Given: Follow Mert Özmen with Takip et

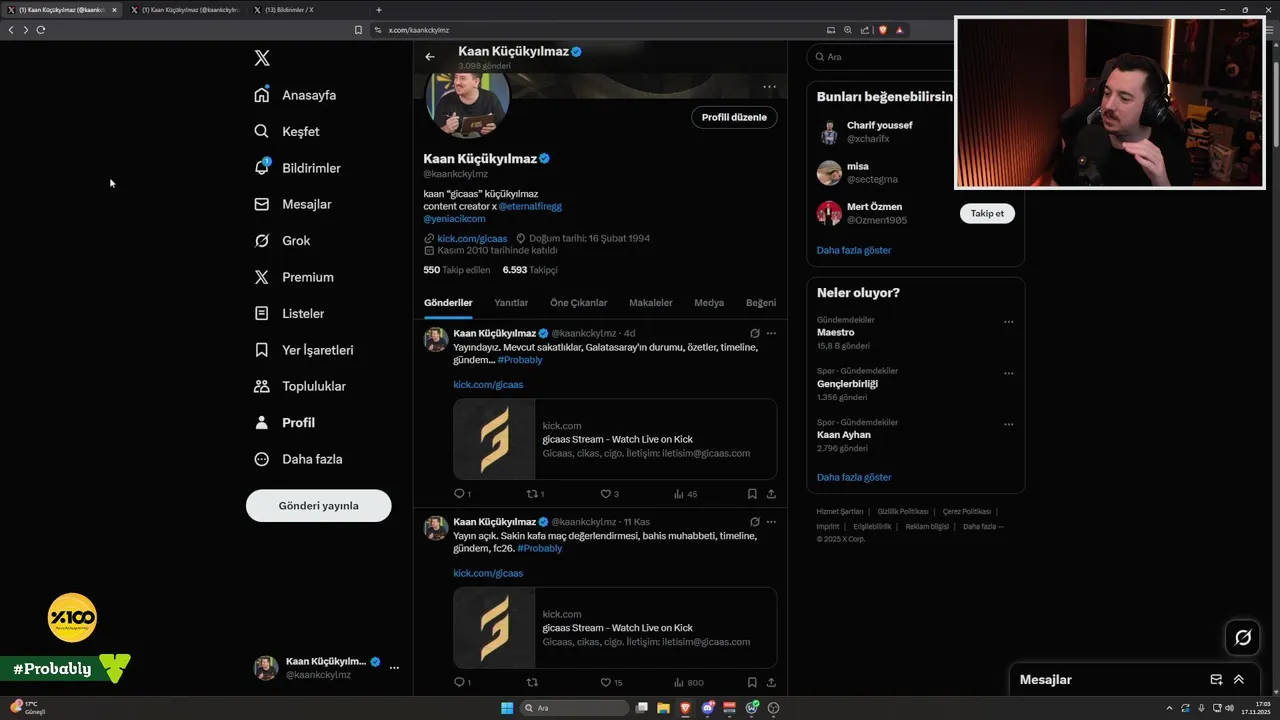Looking at the screenshot, I should (x=987, y=213).
